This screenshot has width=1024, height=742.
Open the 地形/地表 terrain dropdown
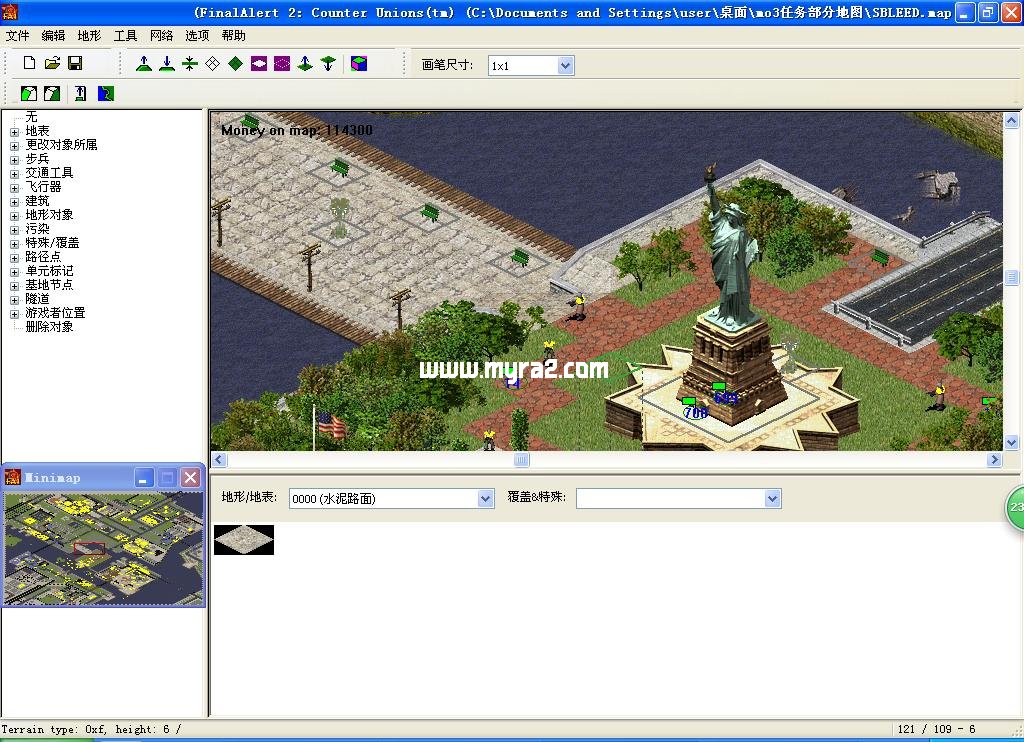tap(485, 498)
